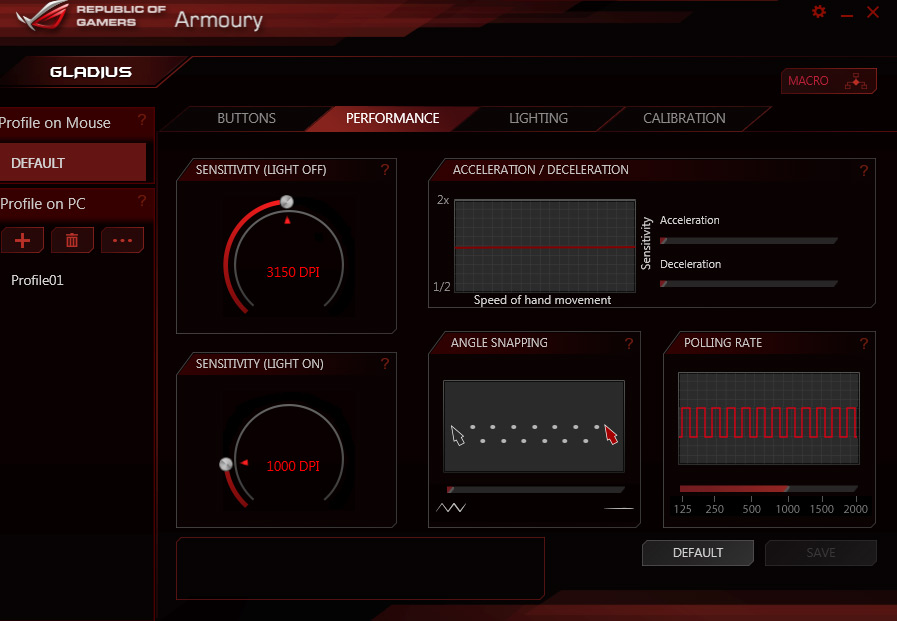The image size is (897, 621).
Task: Show help for Profile on PC
Action: coord(142,201)
